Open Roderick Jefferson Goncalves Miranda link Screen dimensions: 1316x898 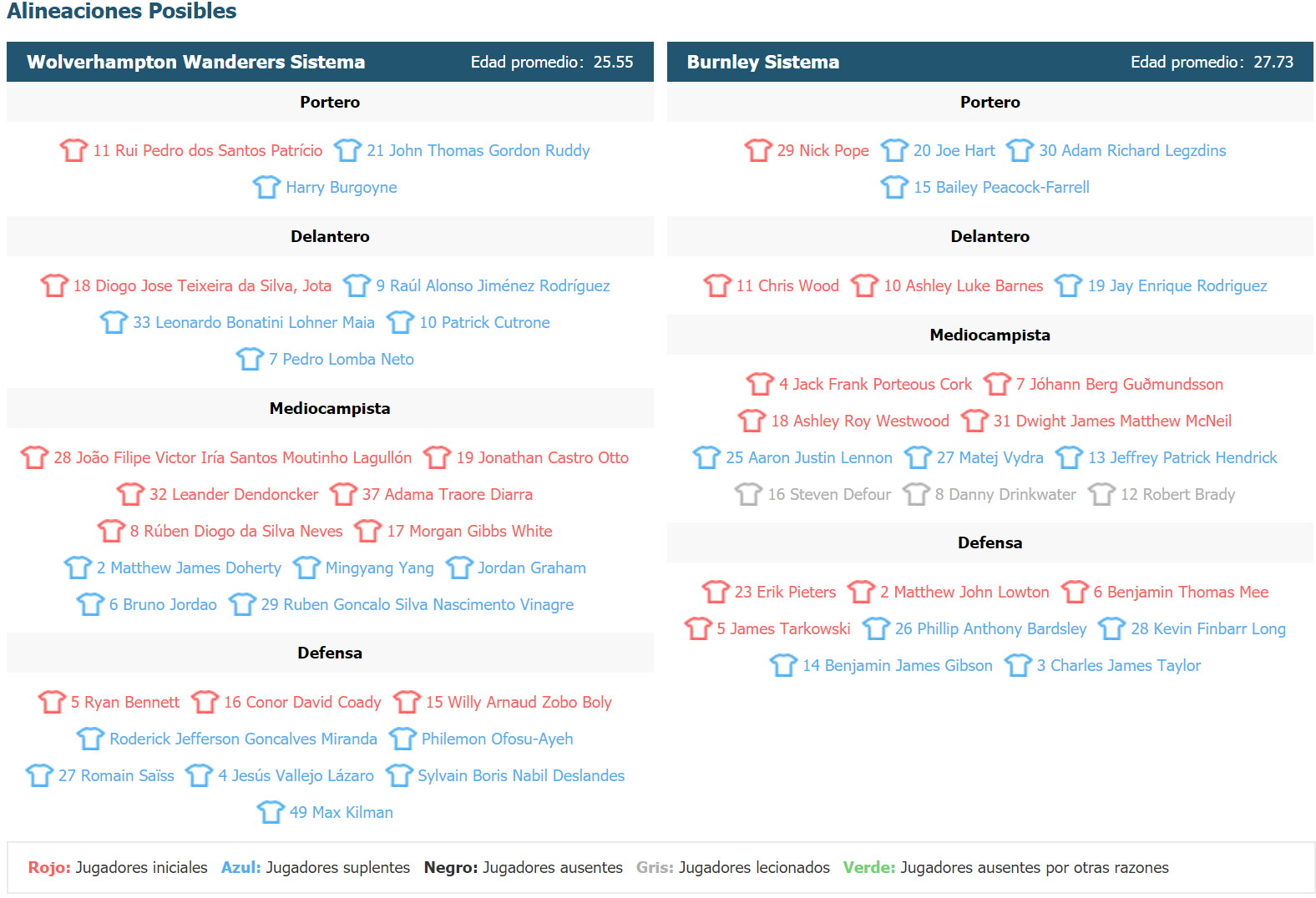point(243,739)
